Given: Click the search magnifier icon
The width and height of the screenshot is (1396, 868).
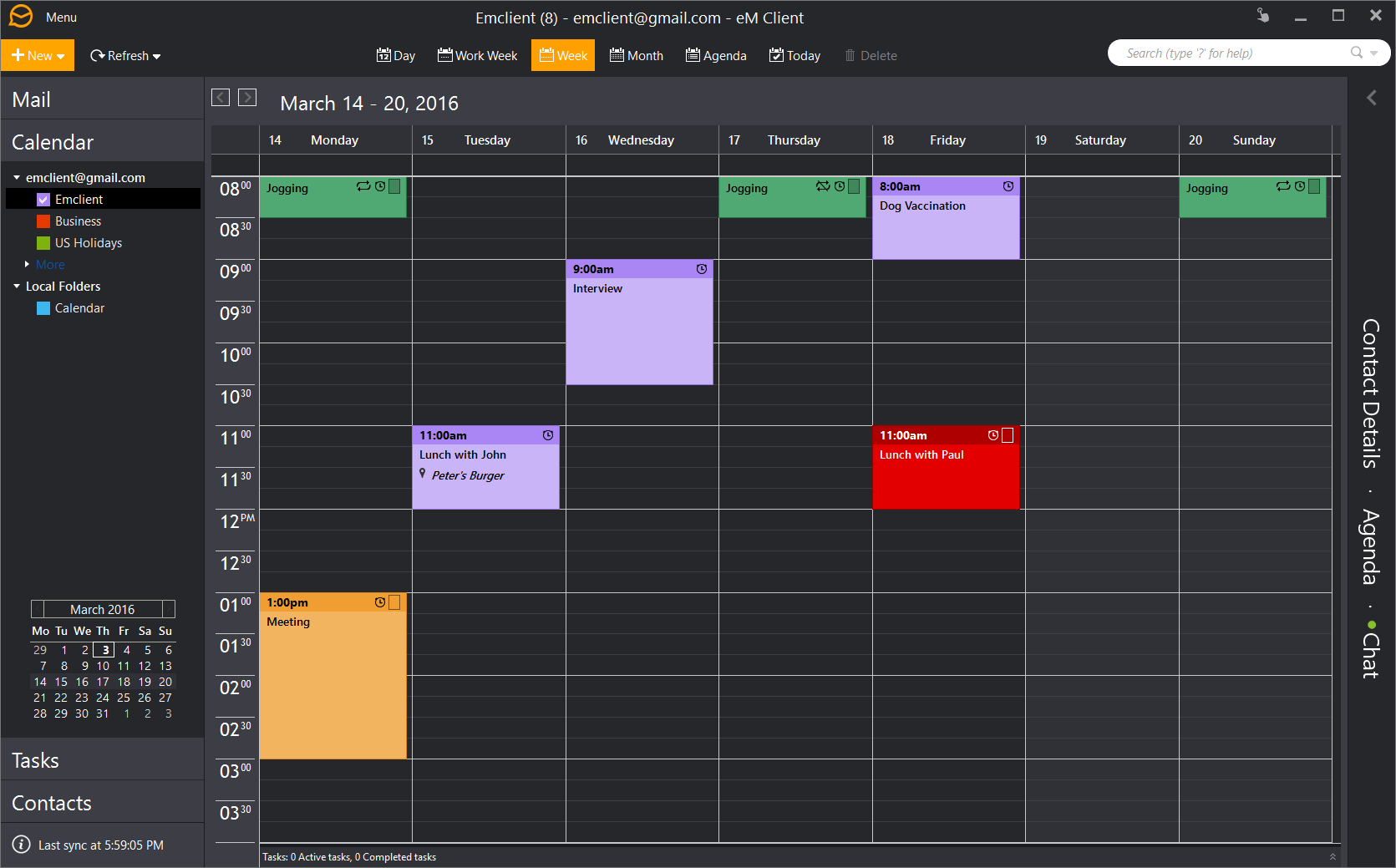Looking at the screenshot, I should (x=1356, y=53).
